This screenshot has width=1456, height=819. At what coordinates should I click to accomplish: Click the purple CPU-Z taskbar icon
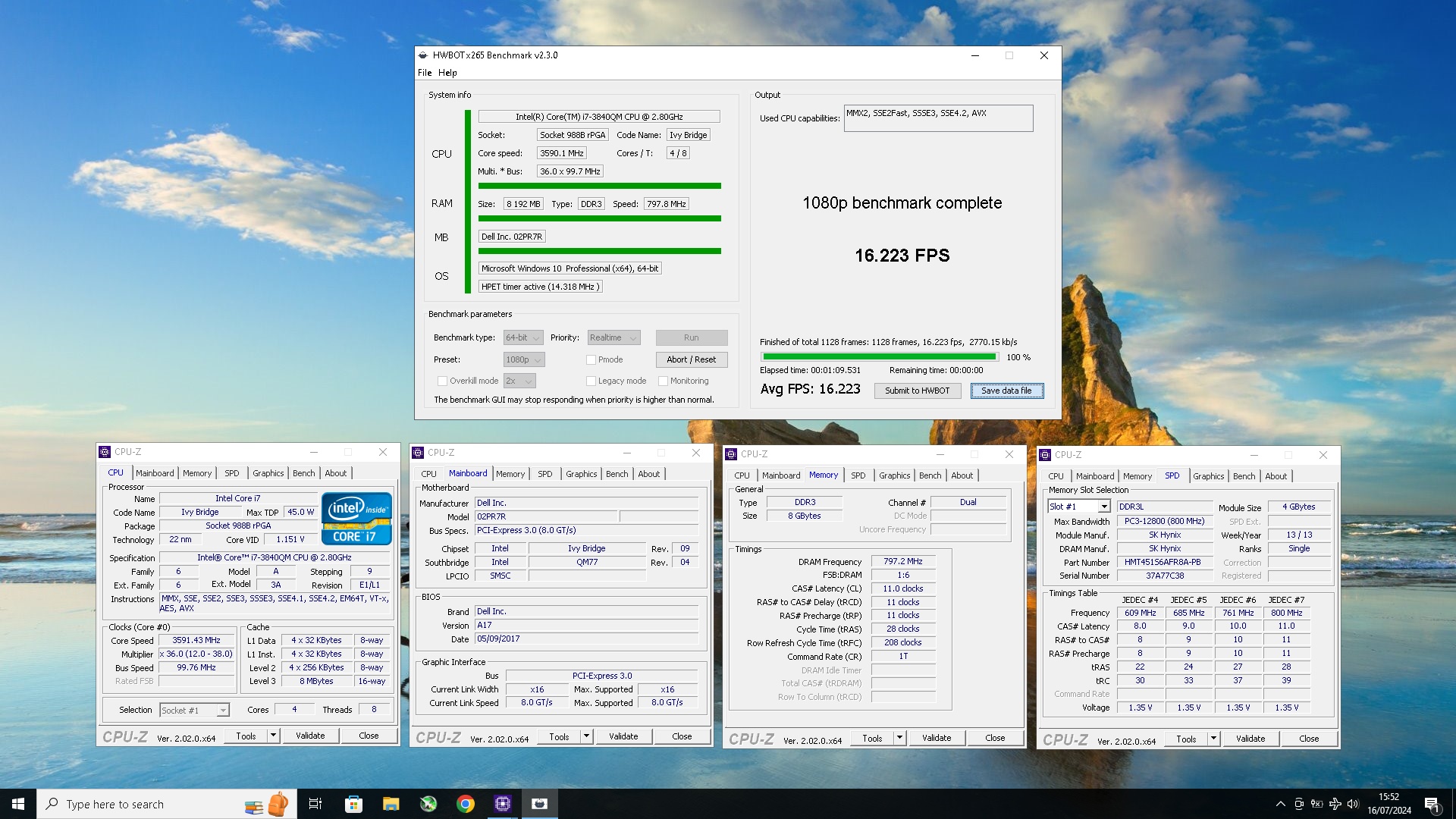[x=503, y=804]
